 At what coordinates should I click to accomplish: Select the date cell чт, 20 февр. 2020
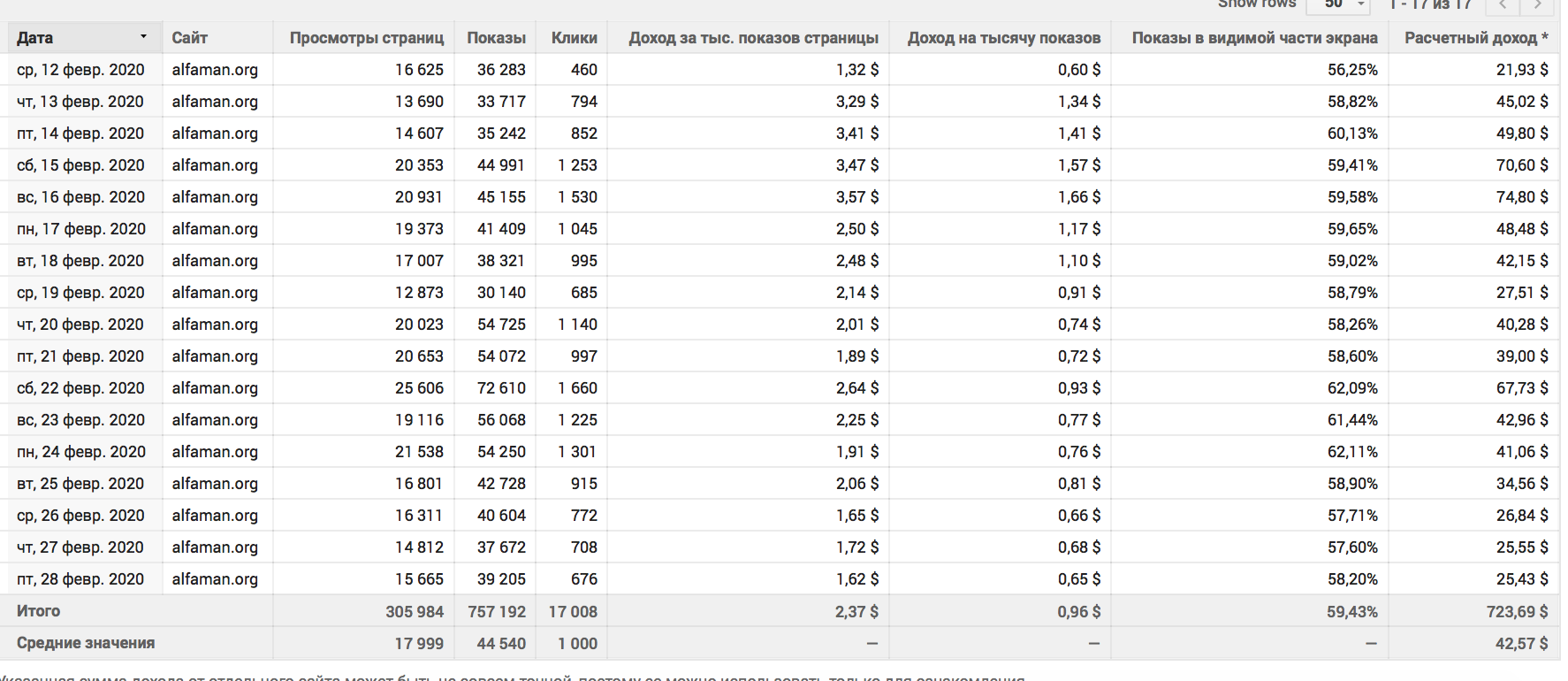(x=80, y=325)
